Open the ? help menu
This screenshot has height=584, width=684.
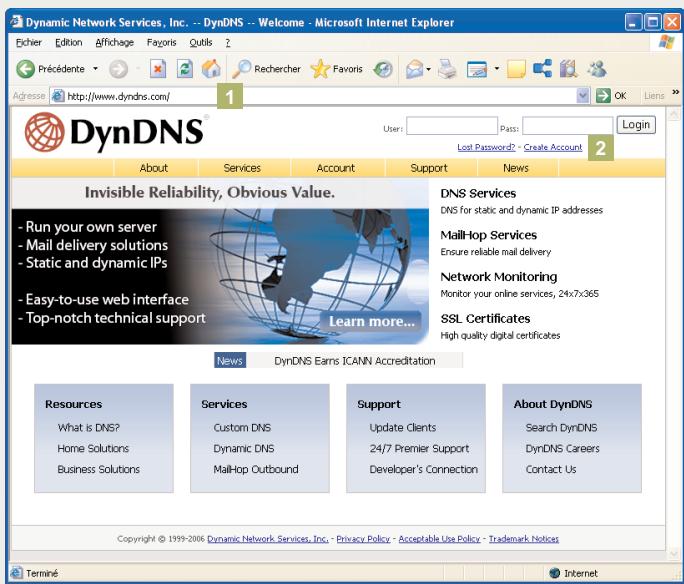click(228, 42)
